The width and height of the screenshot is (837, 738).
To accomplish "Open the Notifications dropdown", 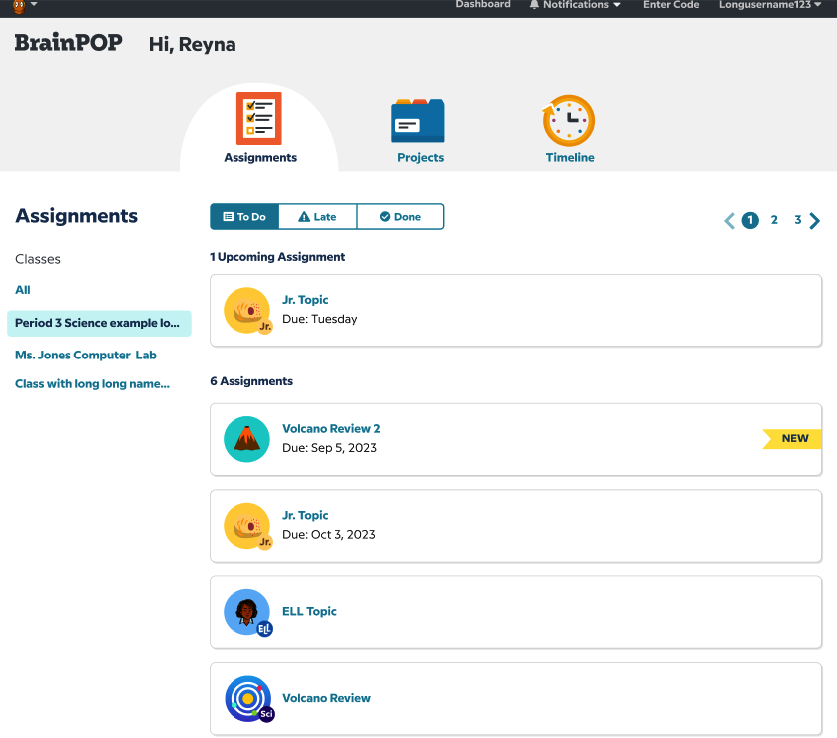I will tap(574, 5).
